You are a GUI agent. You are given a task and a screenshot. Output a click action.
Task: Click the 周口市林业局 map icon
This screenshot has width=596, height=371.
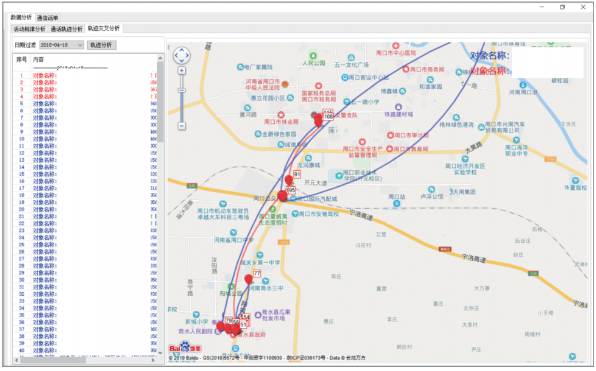tap(281, 115)
